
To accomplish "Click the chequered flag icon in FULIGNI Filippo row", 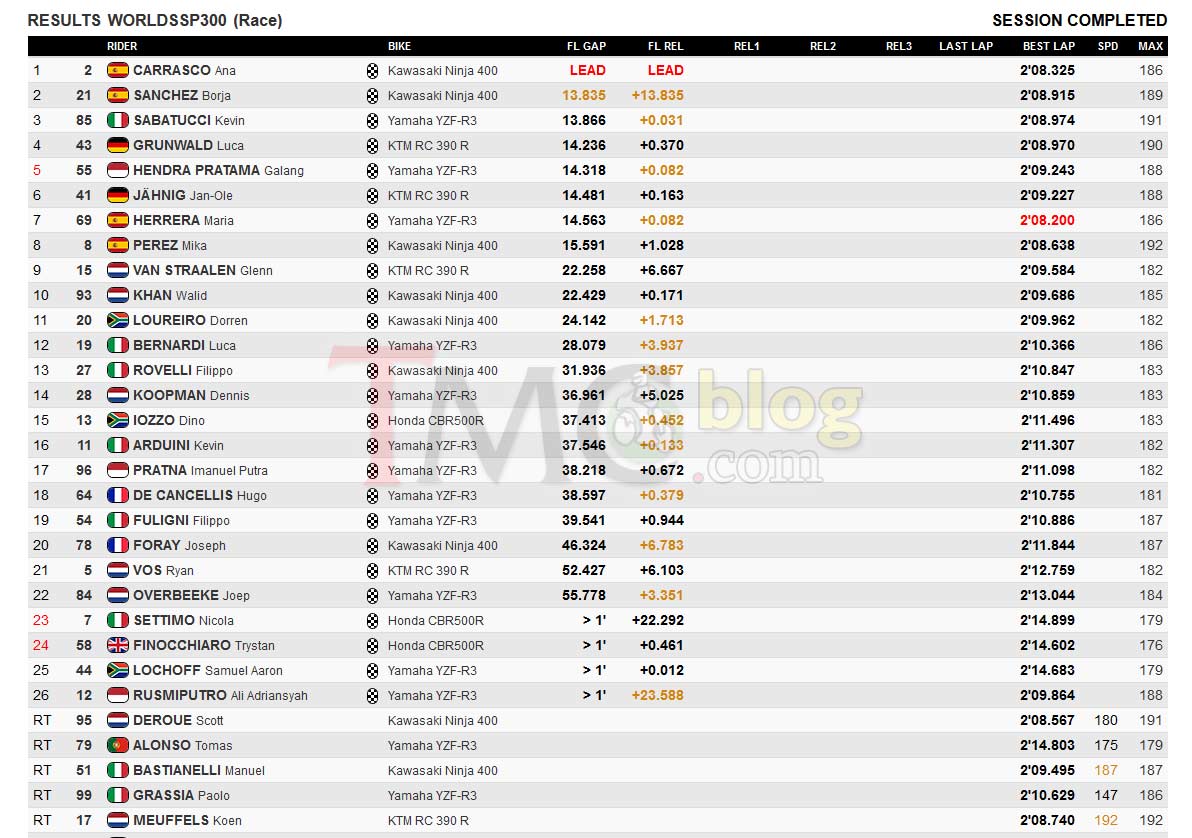I will 372,521.
